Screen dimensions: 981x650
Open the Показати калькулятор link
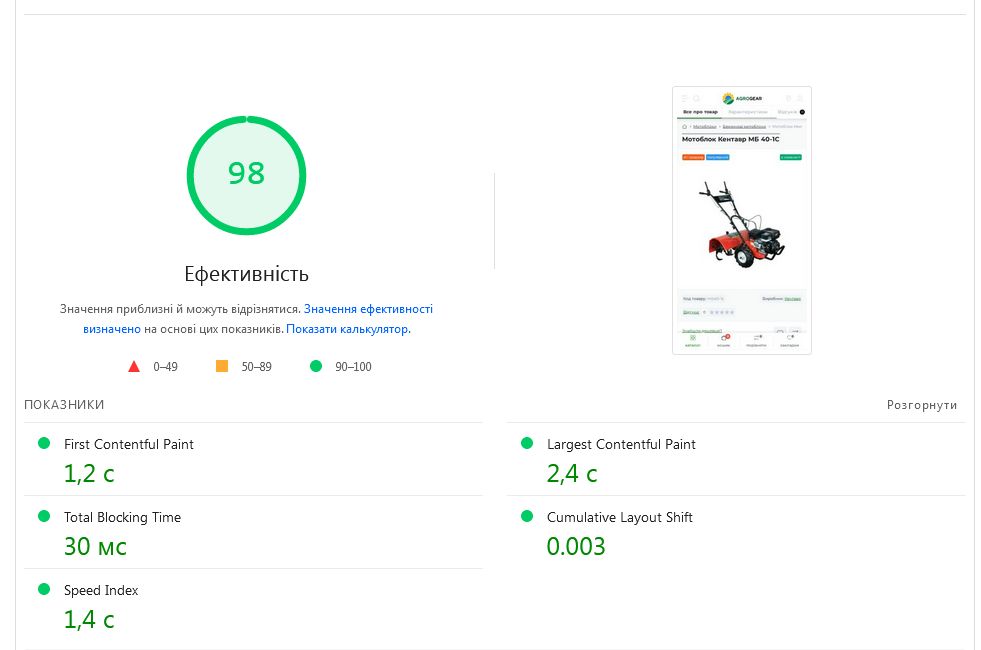point(347,329)
